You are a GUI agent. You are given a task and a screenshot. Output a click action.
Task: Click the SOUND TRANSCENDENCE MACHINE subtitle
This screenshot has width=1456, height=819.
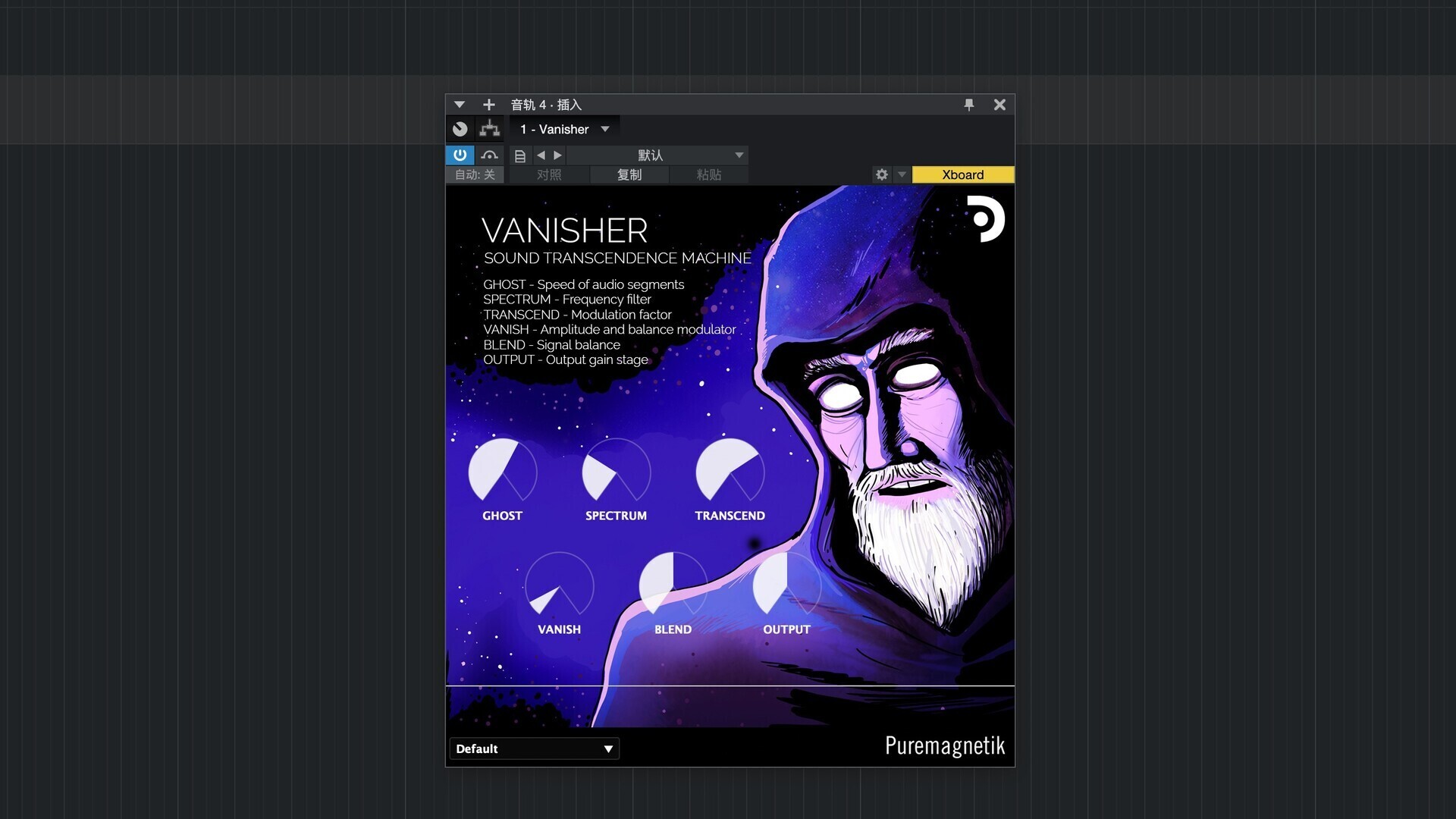click(x=617, y=259)
